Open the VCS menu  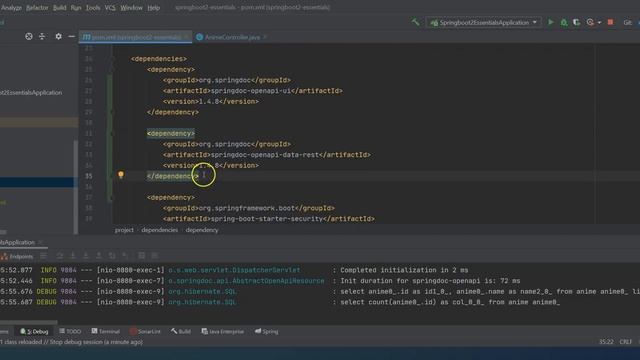[110, 7]
